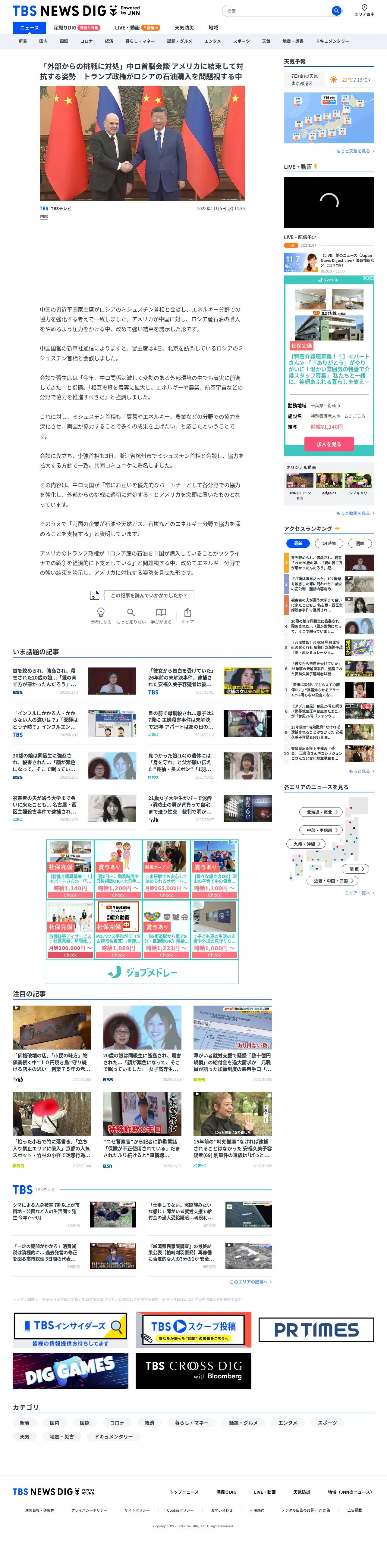Switch to the 天気防災 tab
387x1568 pixels.
click(184, 27)
